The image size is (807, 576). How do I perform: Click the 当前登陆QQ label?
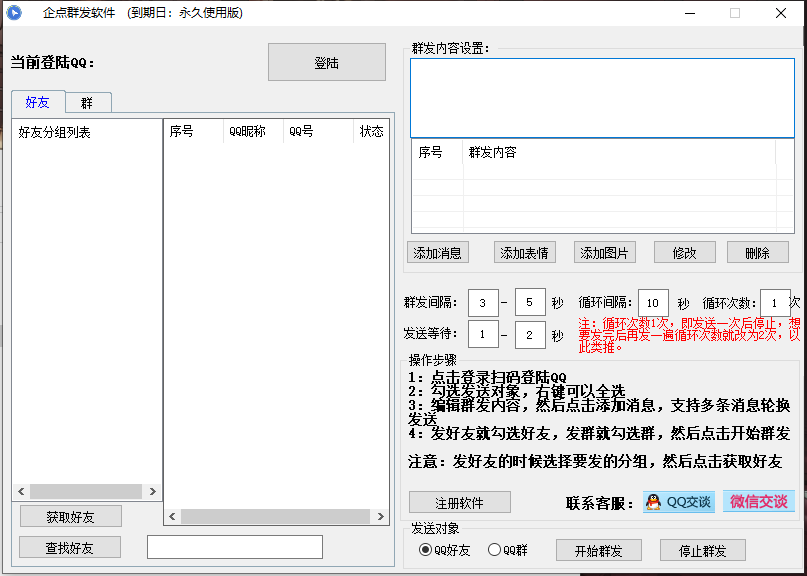(x=53, y=63)
